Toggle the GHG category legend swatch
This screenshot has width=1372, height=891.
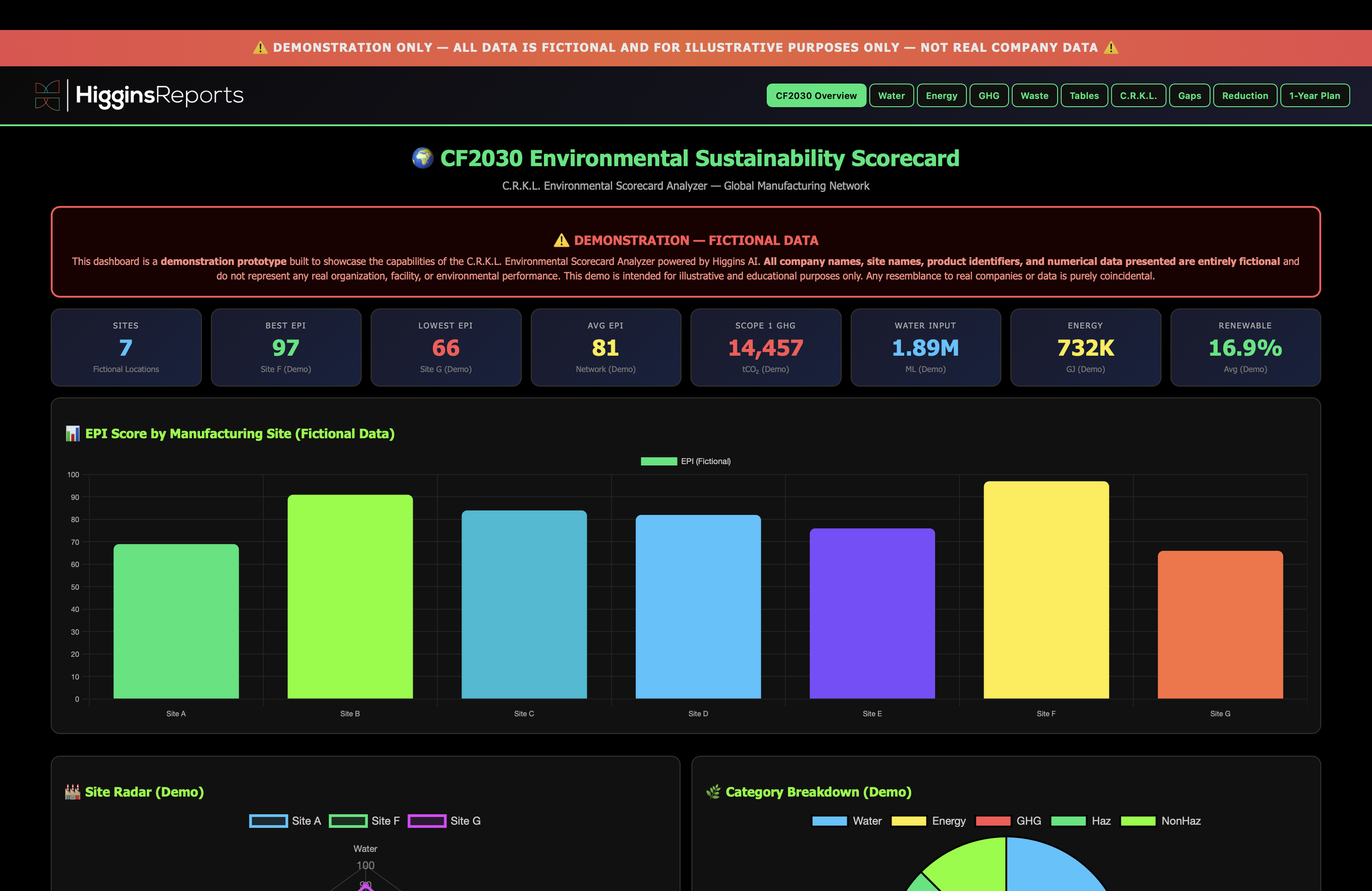click(x=993, y=821)
